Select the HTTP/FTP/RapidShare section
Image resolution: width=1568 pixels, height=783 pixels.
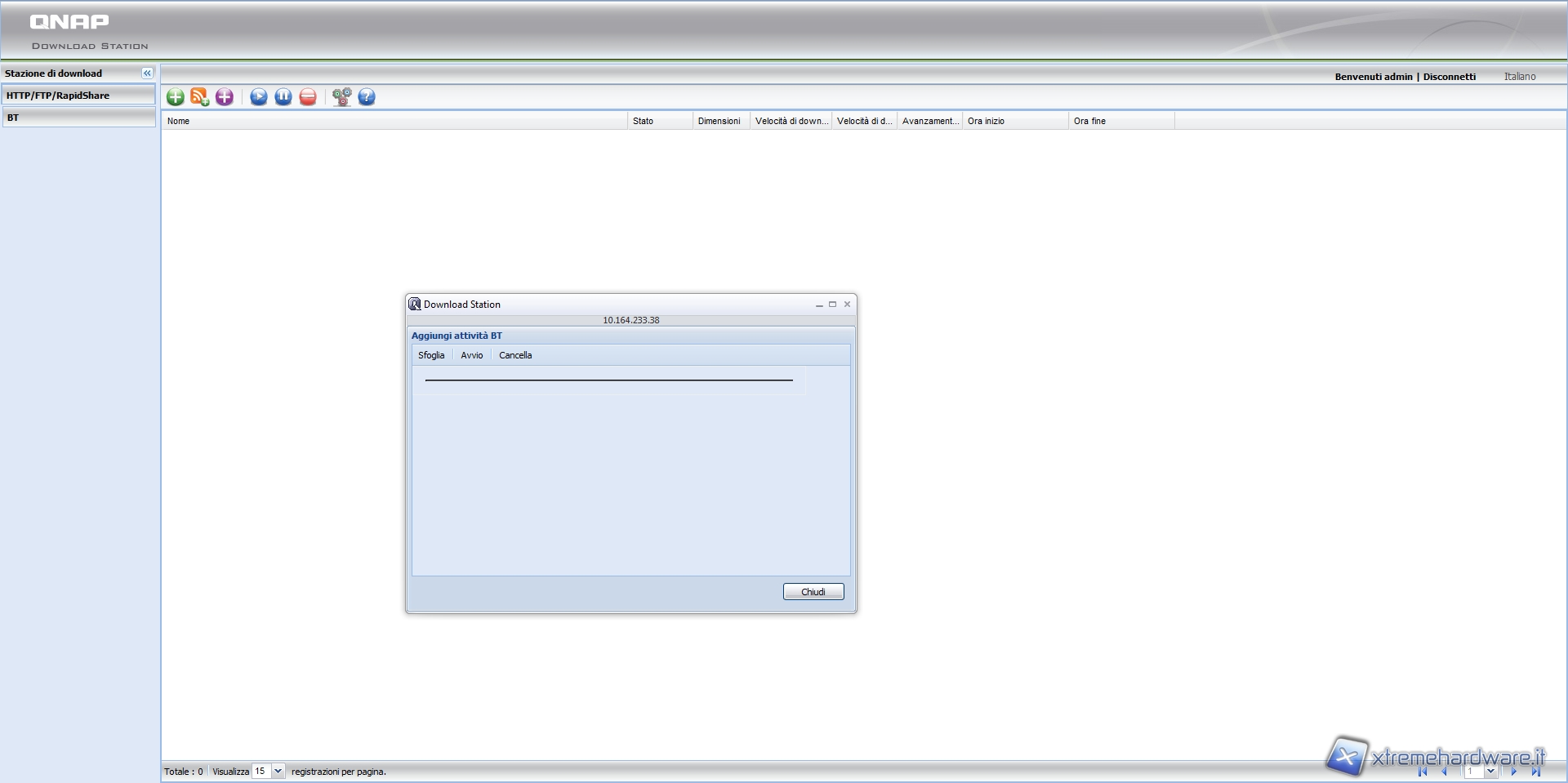(x=78, y=96)
